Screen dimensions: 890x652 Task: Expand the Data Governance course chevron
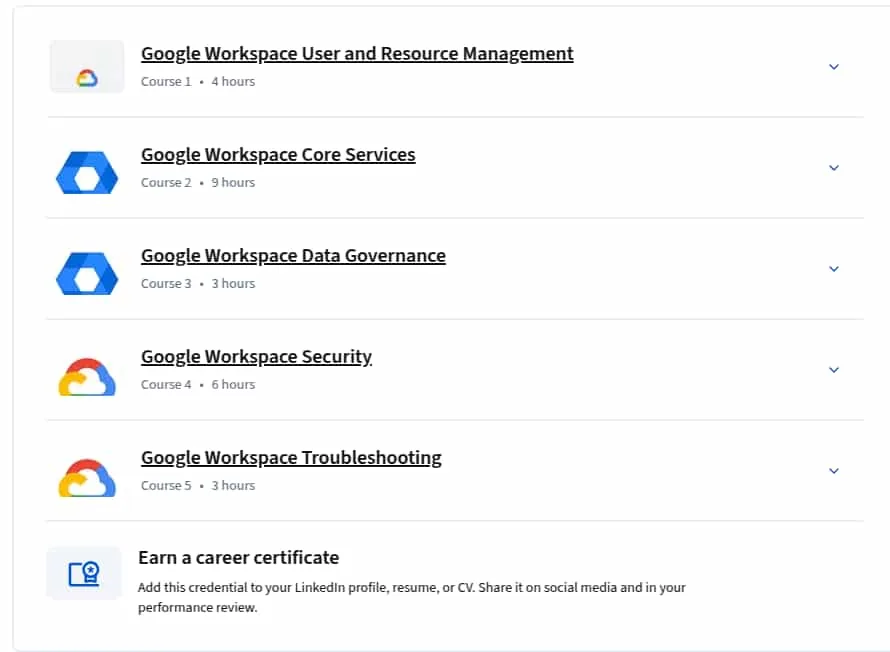(x=834, y=269)
